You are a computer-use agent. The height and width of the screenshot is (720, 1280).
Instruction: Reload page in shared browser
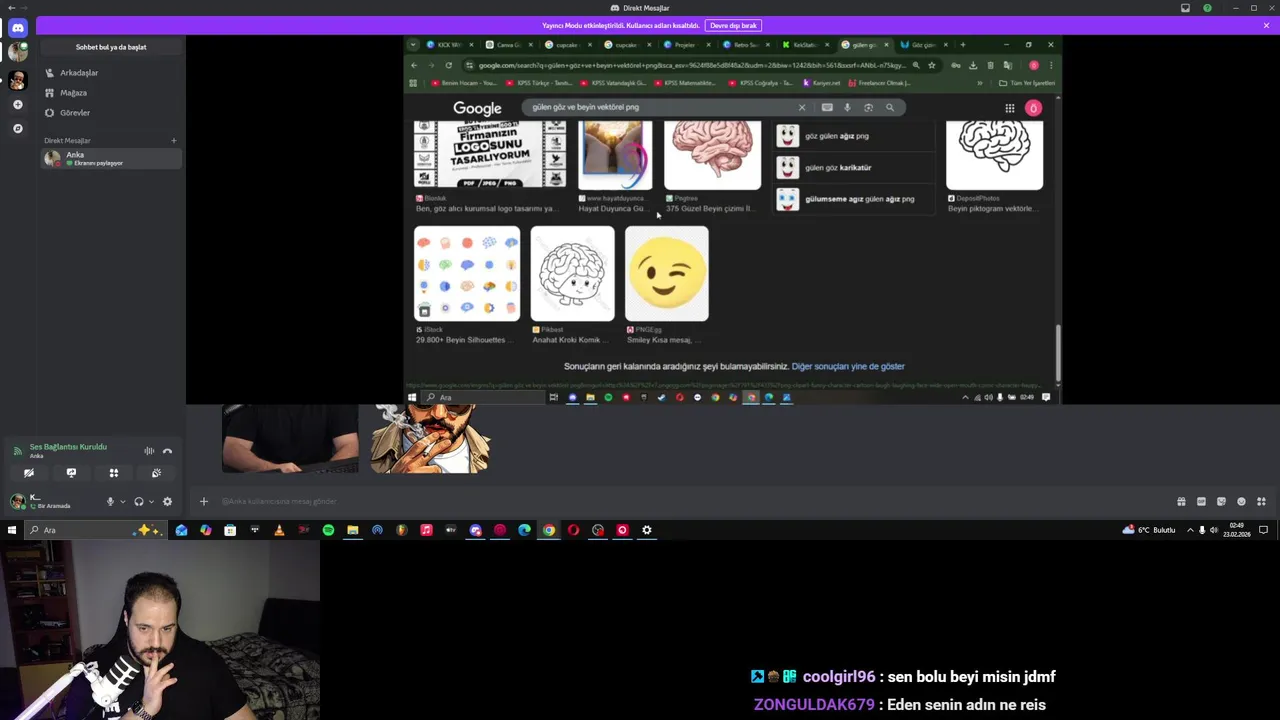point(448,66)
